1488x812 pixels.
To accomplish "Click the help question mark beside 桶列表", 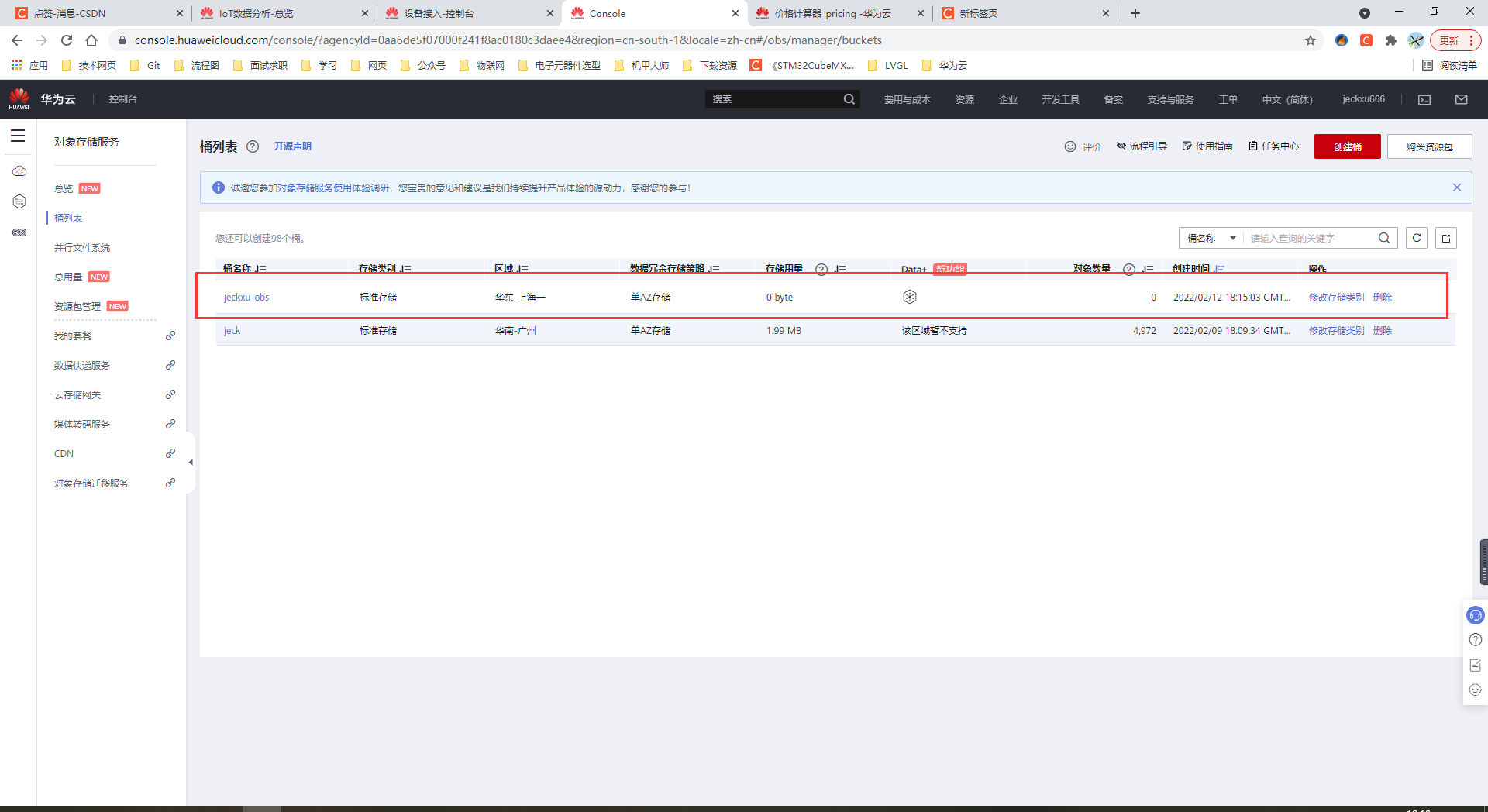I will pos(253,146).
